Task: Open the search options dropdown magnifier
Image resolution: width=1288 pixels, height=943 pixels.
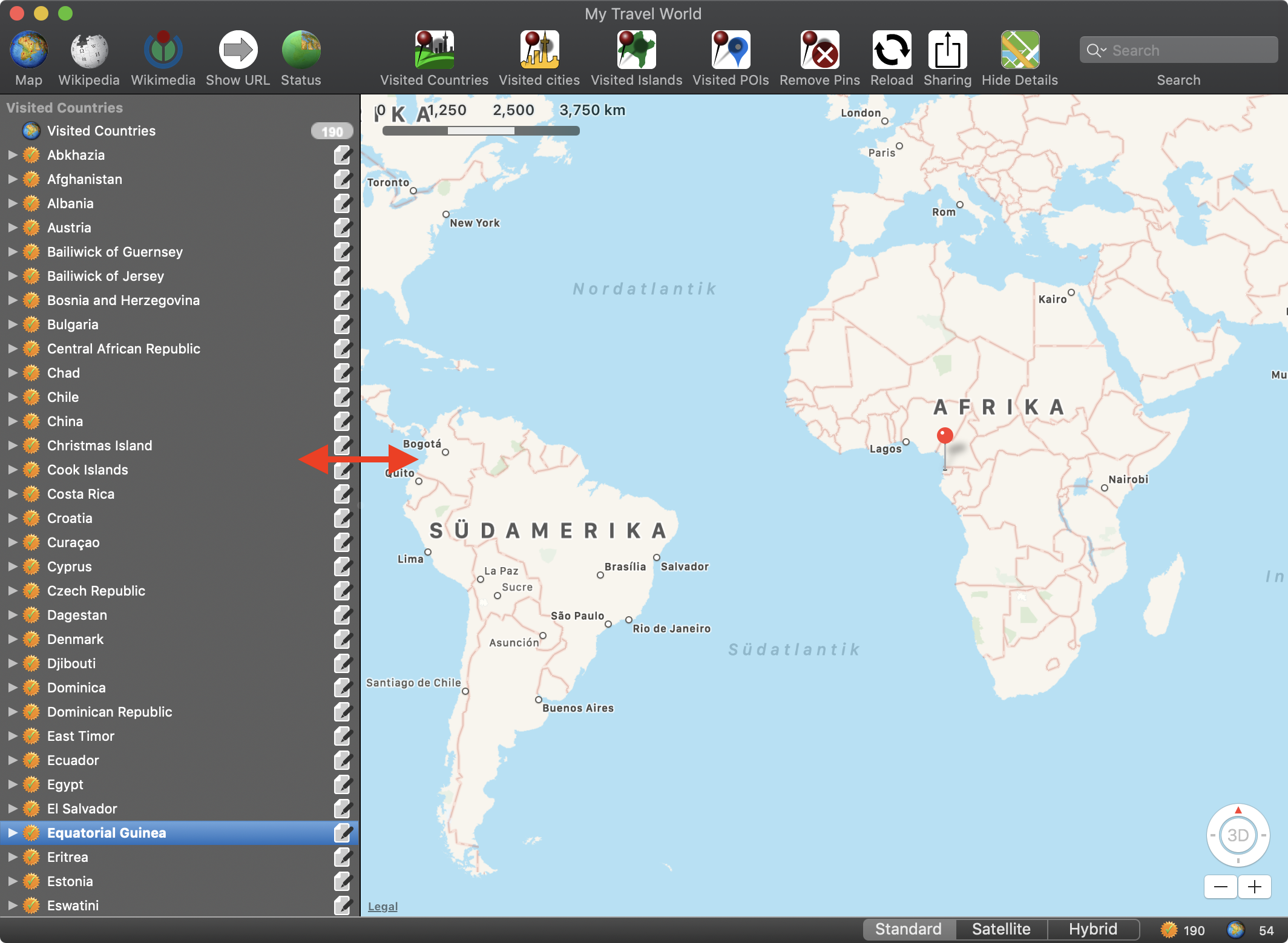Action: (1096, 50)
